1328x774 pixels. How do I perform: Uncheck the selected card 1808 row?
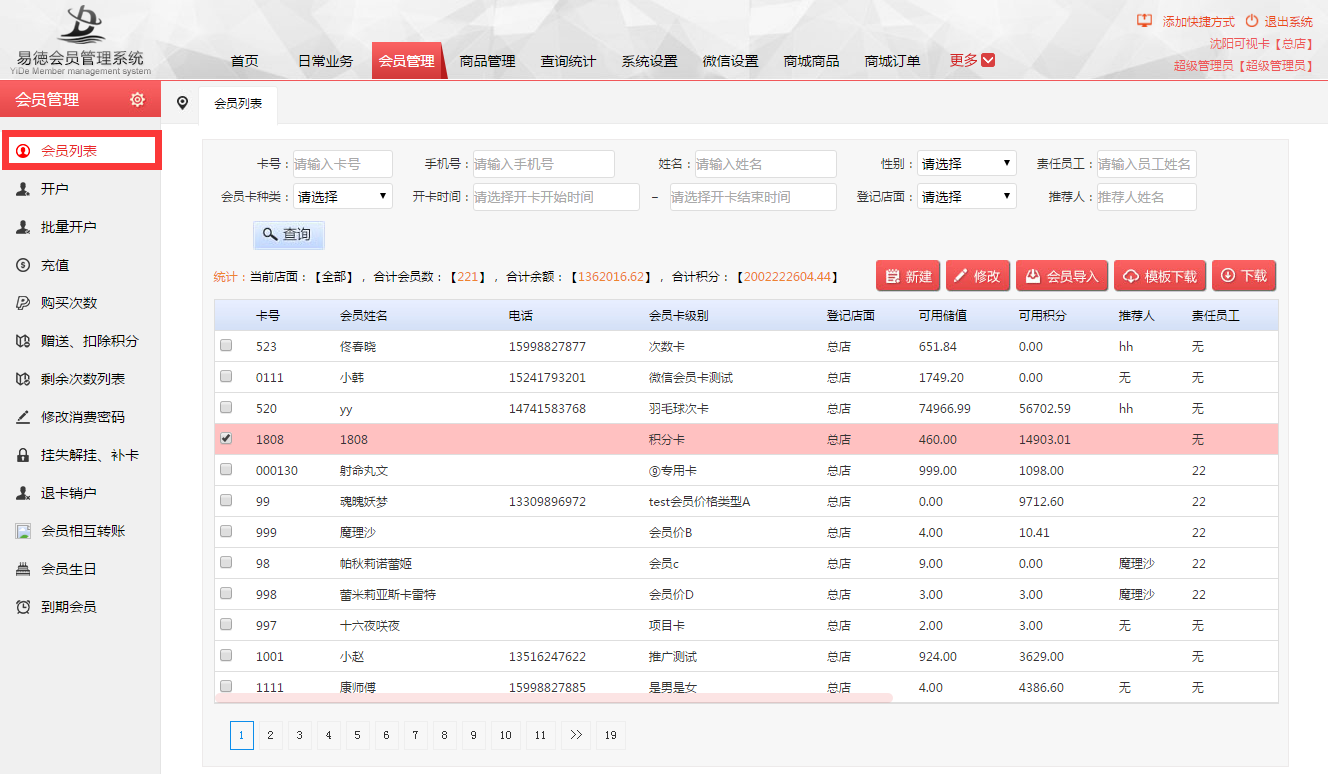pos(226,438)
